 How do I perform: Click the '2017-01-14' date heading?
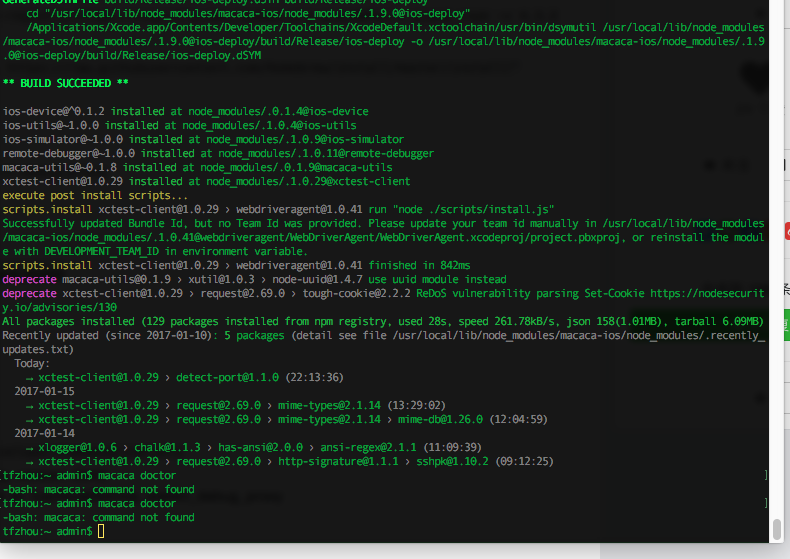click(x=44, y=434)
